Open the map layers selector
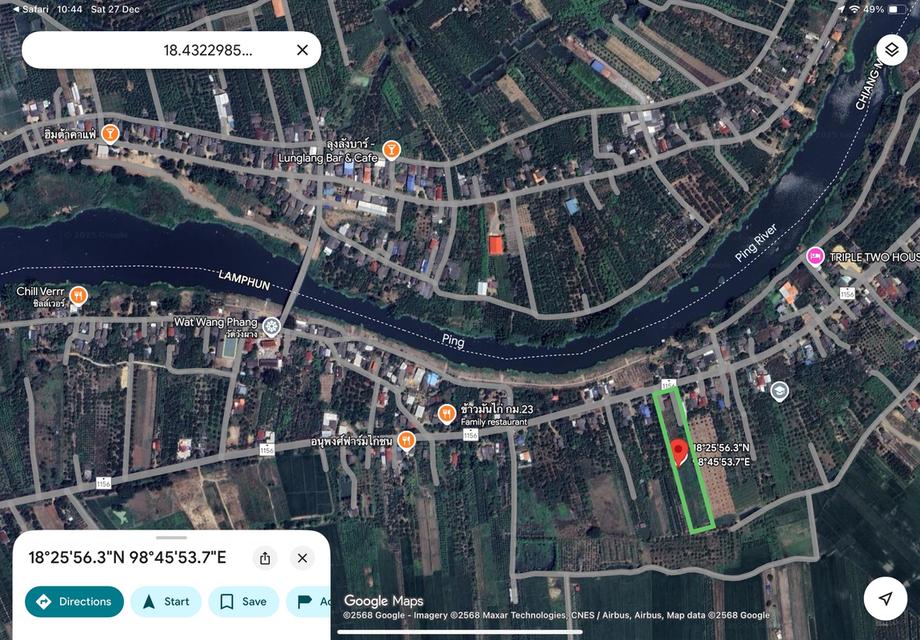The height and width of the screenshot is (640, 920). click(x=891, y=50)
